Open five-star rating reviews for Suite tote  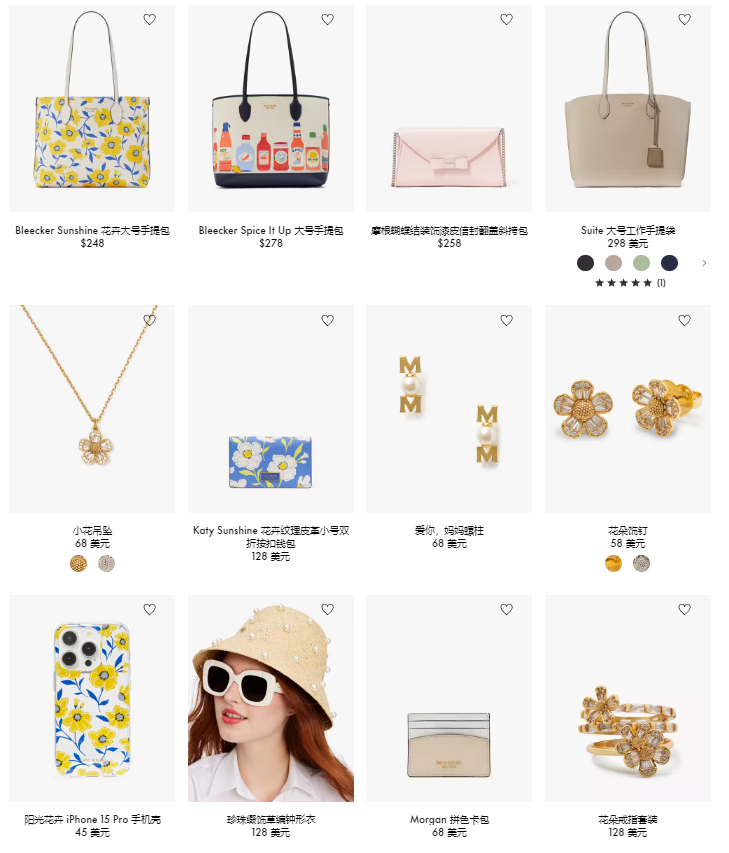point(630,283)
